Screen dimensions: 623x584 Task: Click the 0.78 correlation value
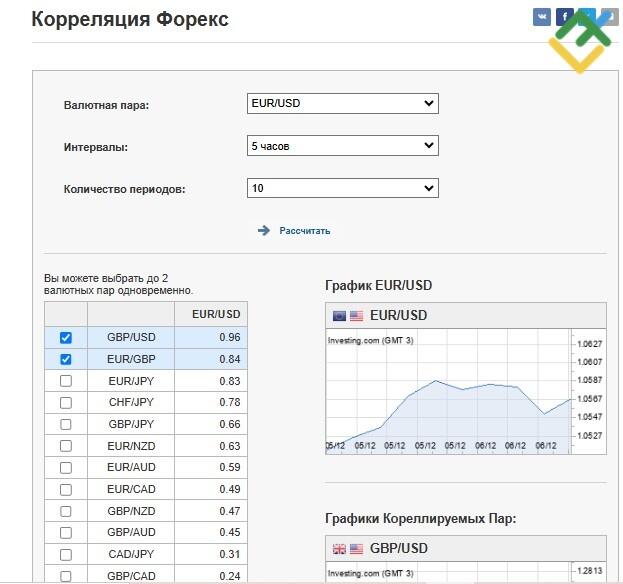230,402
